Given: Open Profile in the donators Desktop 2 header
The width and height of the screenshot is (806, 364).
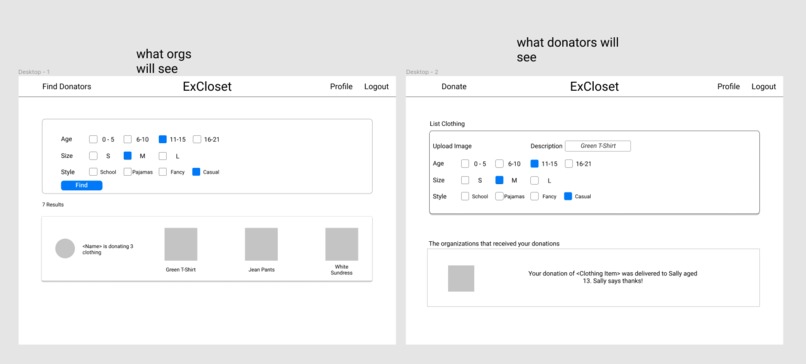Looking at the screenshot, I should click(728, 86).
